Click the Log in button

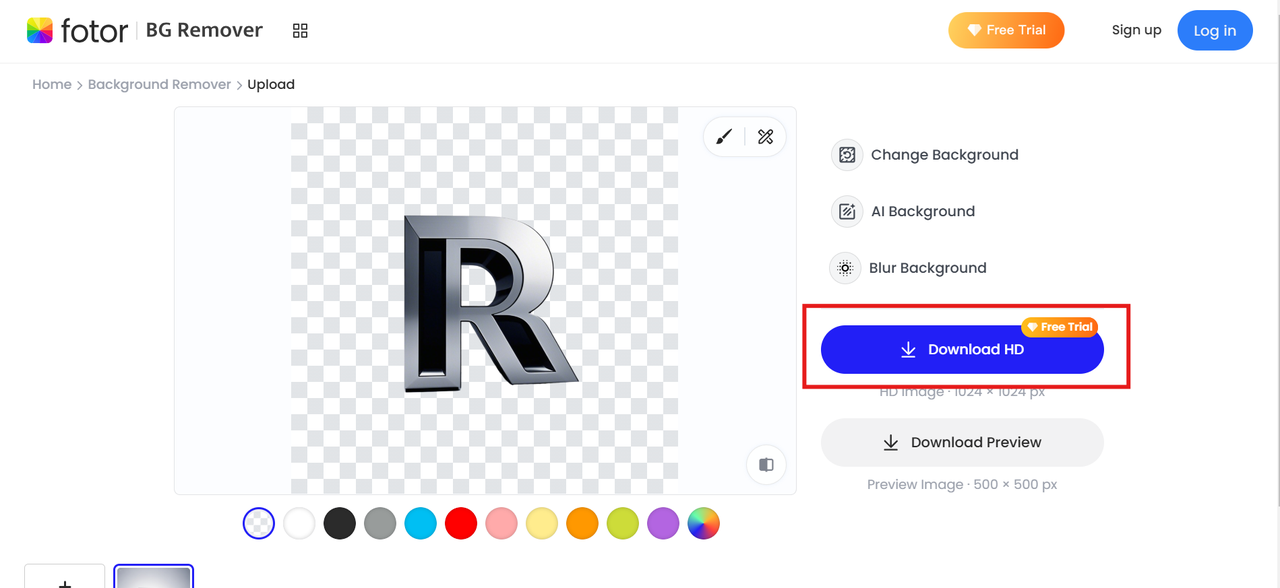tap(1215, 31)
